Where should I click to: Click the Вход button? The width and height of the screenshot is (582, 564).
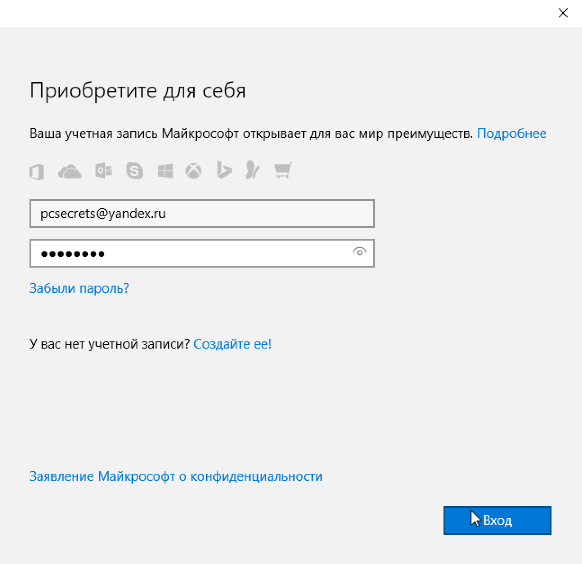point(497,520)
